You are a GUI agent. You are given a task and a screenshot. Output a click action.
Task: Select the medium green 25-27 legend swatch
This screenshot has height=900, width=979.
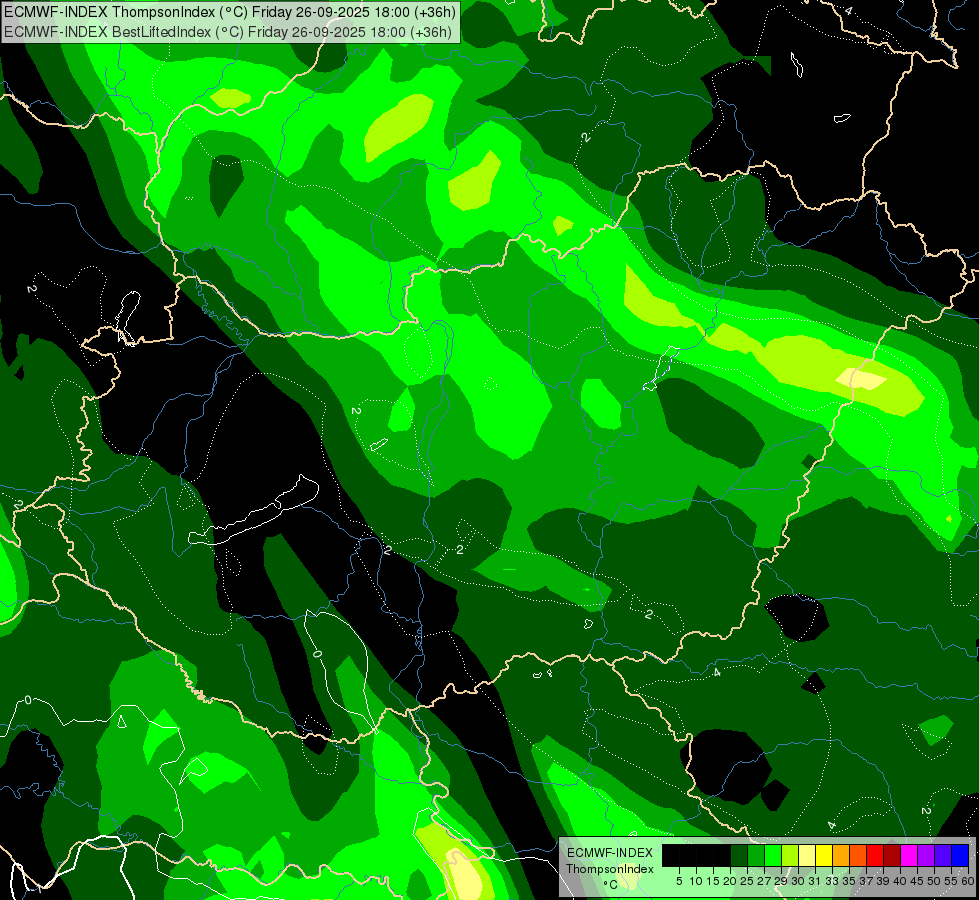point(756,855)
